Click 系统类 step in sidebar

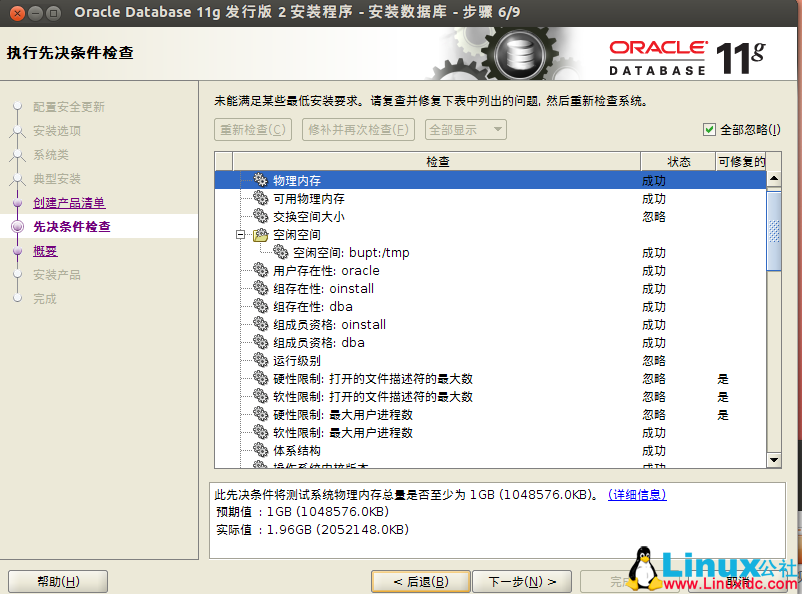(x=51, y=155)
